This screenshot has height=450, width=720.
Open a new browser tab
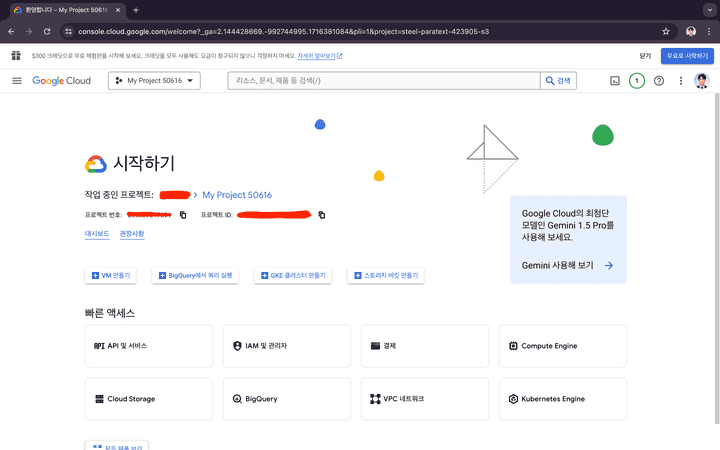pyautogui.click(x=136, y=9)
